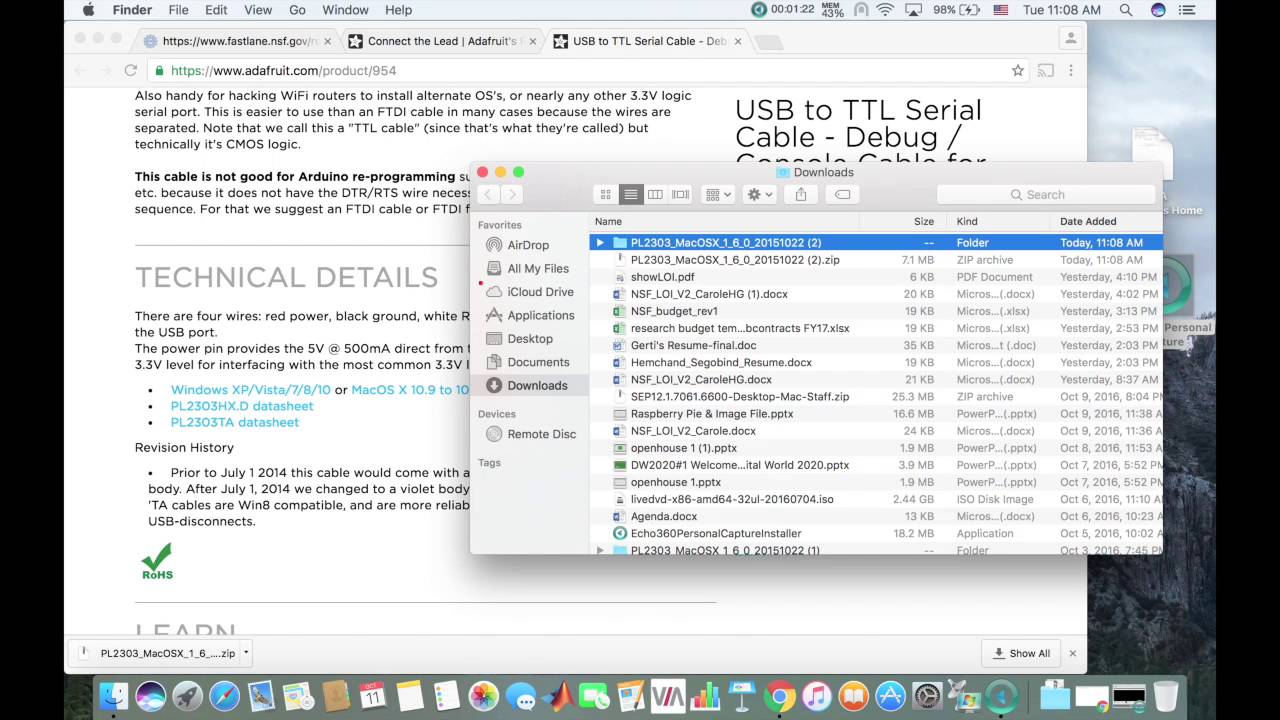Screen dimensions: 1280x720
Task: Switch Finder to icon view
Action: [x=605, y=195]
